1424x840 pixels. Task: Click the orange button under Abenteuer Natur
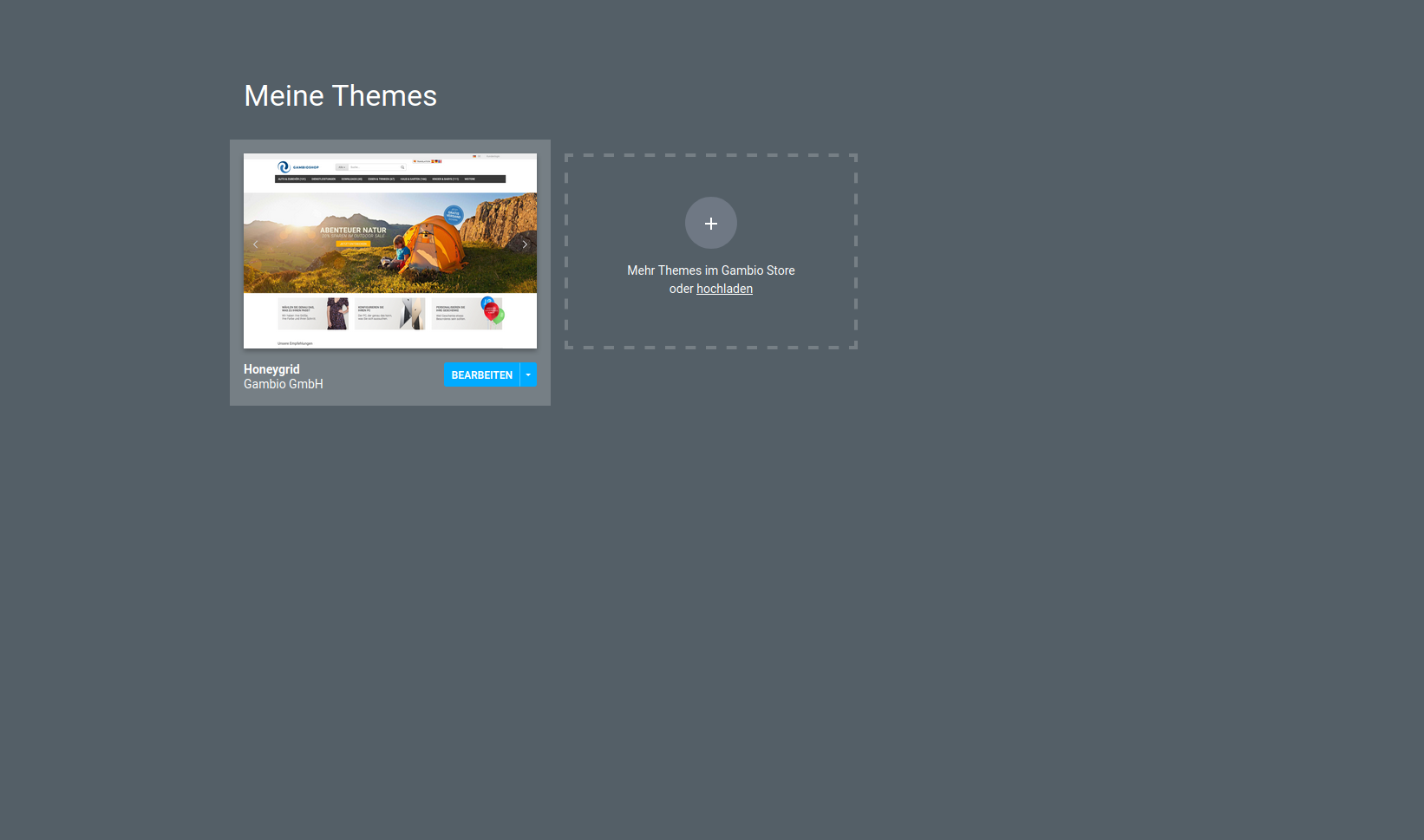(353, 244)
